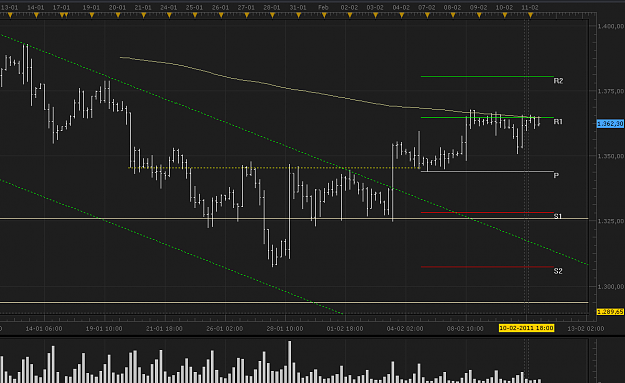This screenshot has height=383, width=625.
Task: Click the 1.325,00 price axis label
Action: [x=611, y=221]
